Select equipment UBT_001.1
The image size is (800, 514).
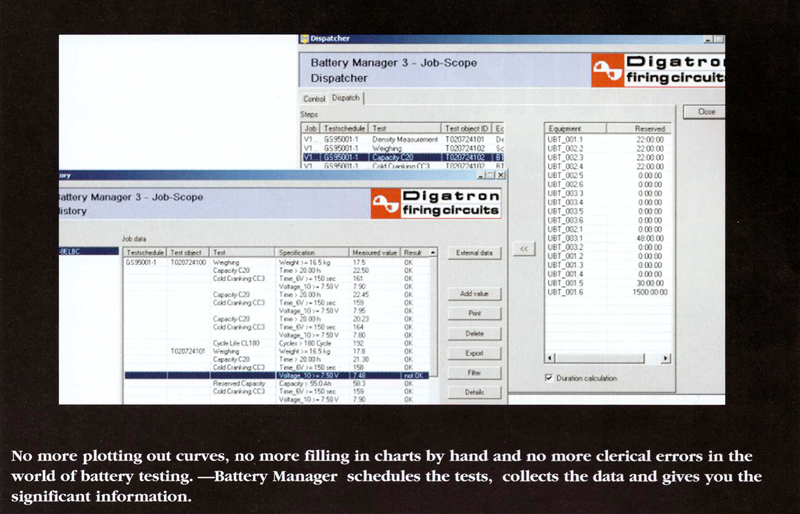(x=565, y=139)
